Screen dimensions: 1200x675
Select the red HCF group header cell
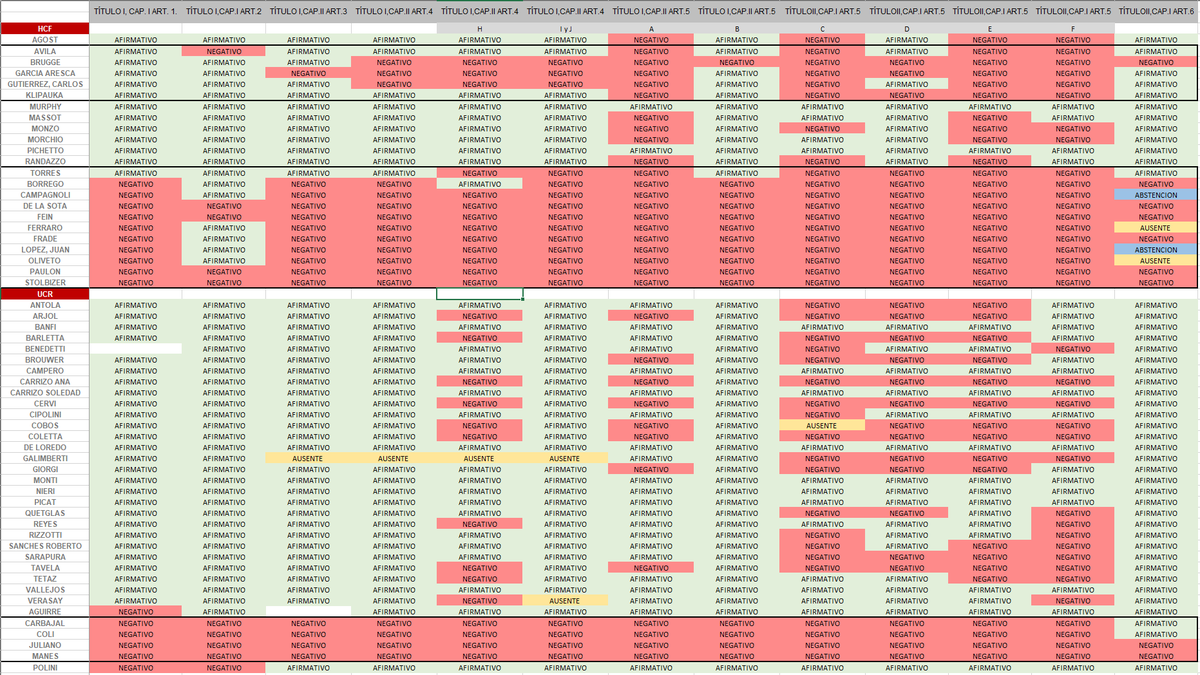[x=45, y=28]
